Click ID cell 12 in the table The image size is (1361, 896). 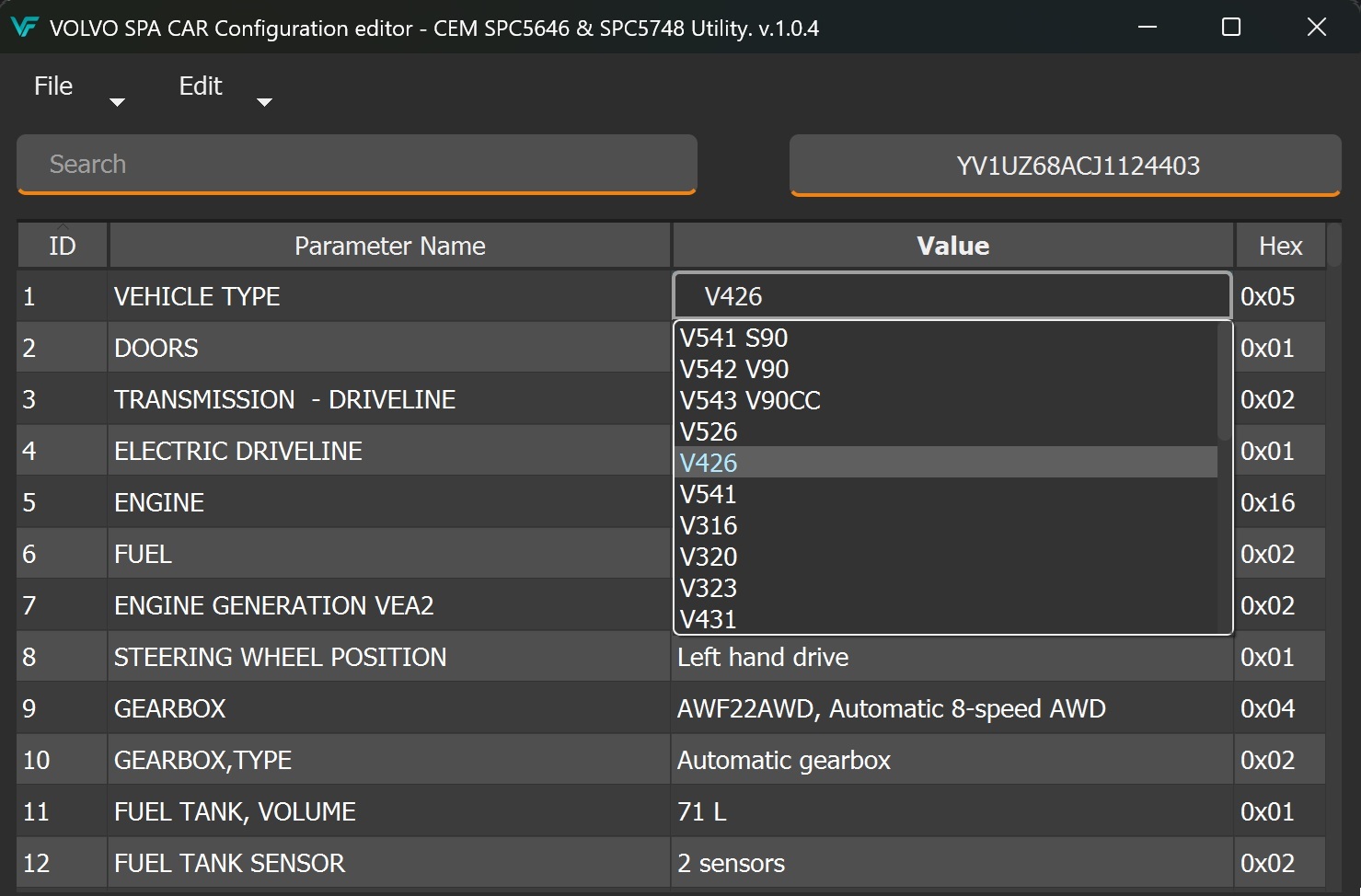(62, 863)
